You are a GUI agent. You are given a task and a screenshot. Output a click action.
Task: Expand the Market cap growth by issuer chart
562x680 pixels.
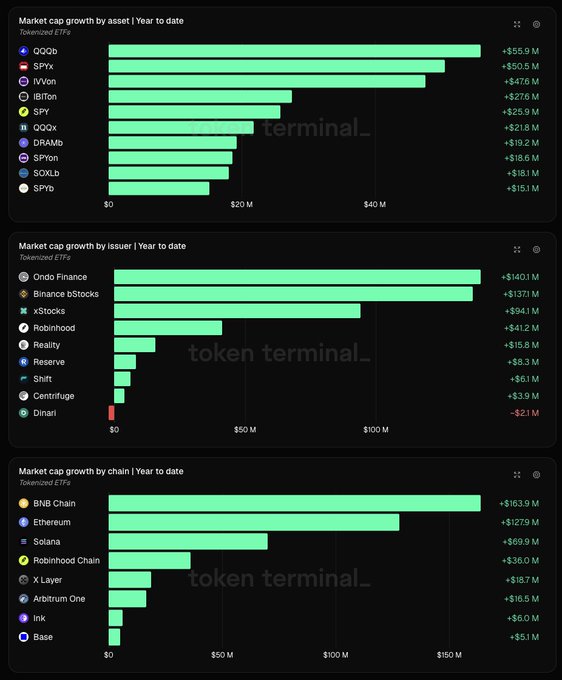tap(517, 249)
